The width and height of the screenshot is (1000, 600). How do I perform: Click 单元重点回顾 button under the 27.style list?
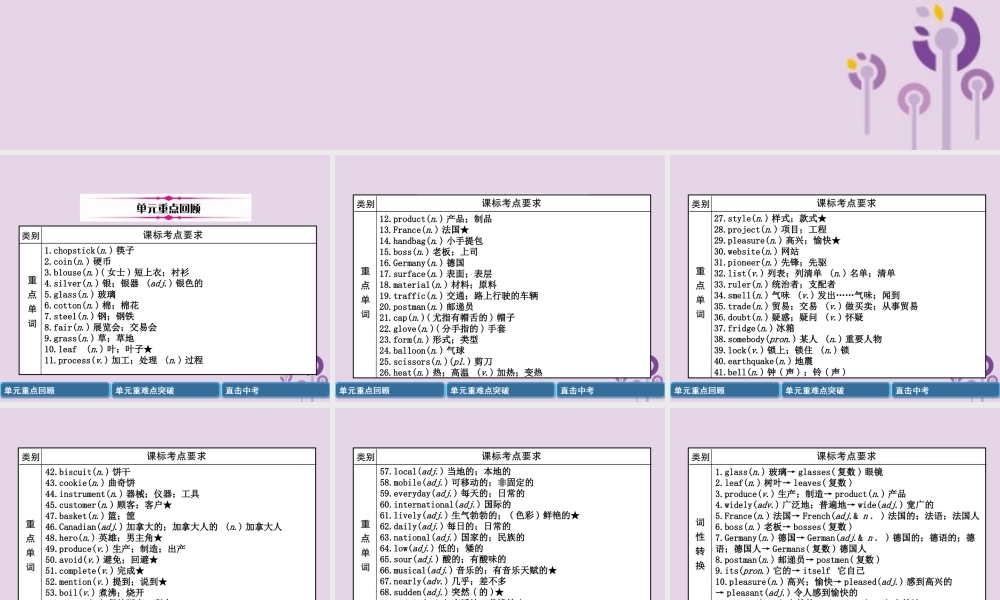point(724,390)
